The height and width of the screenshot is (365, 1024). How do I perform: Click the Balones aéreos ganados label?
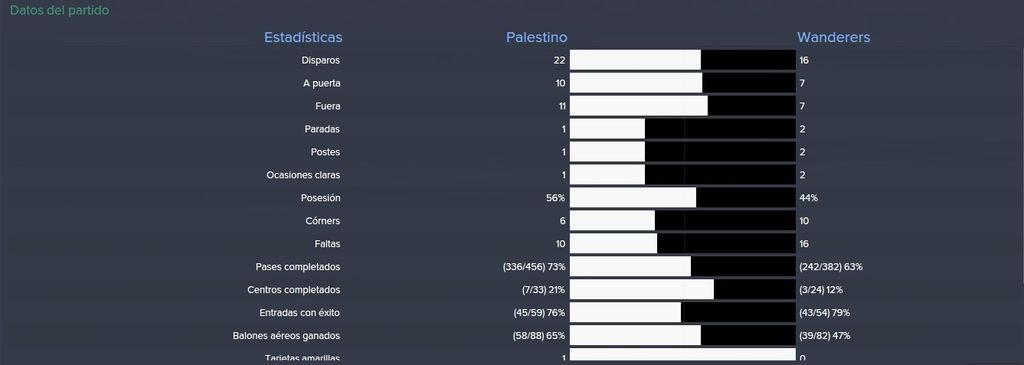[287, 336]
